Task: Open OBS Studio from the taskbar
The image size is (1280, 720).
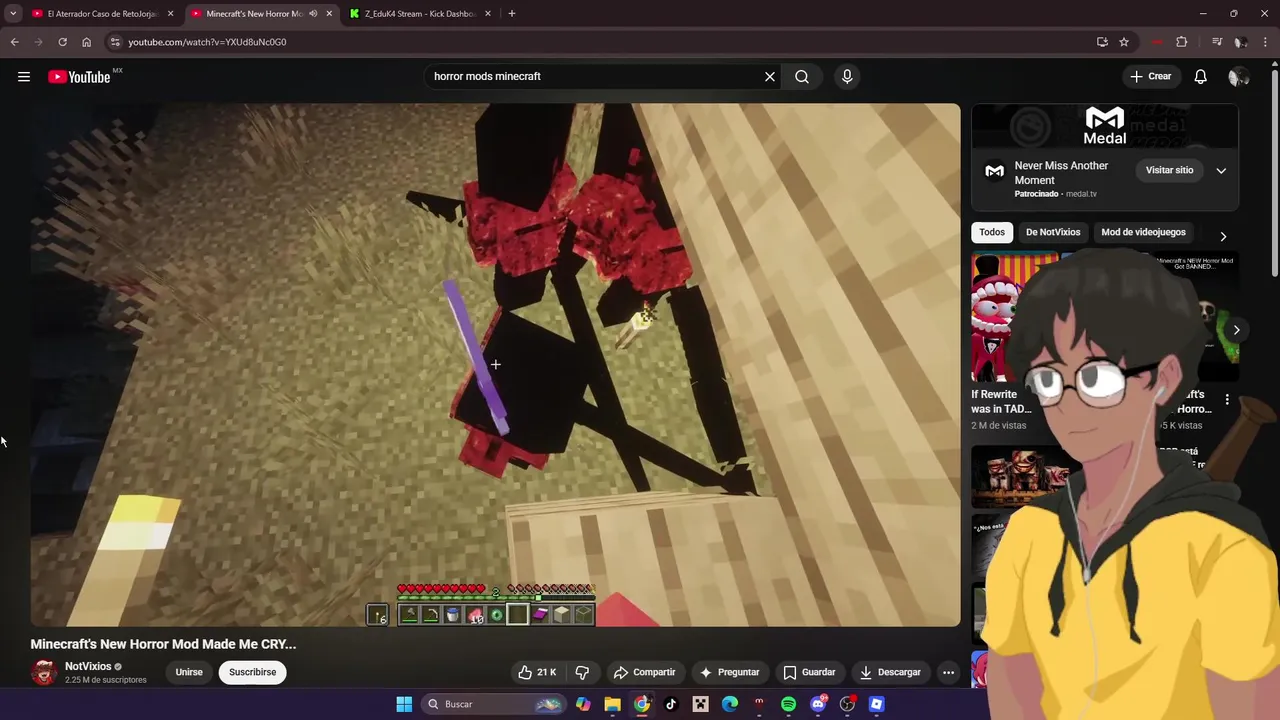Action: click(847, 704)
